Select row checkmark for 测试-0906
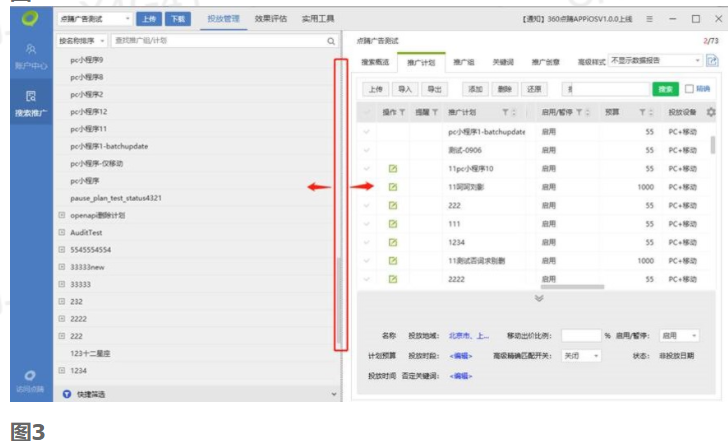This screenshot has height=441, width=728. click(x=367, y=150)
